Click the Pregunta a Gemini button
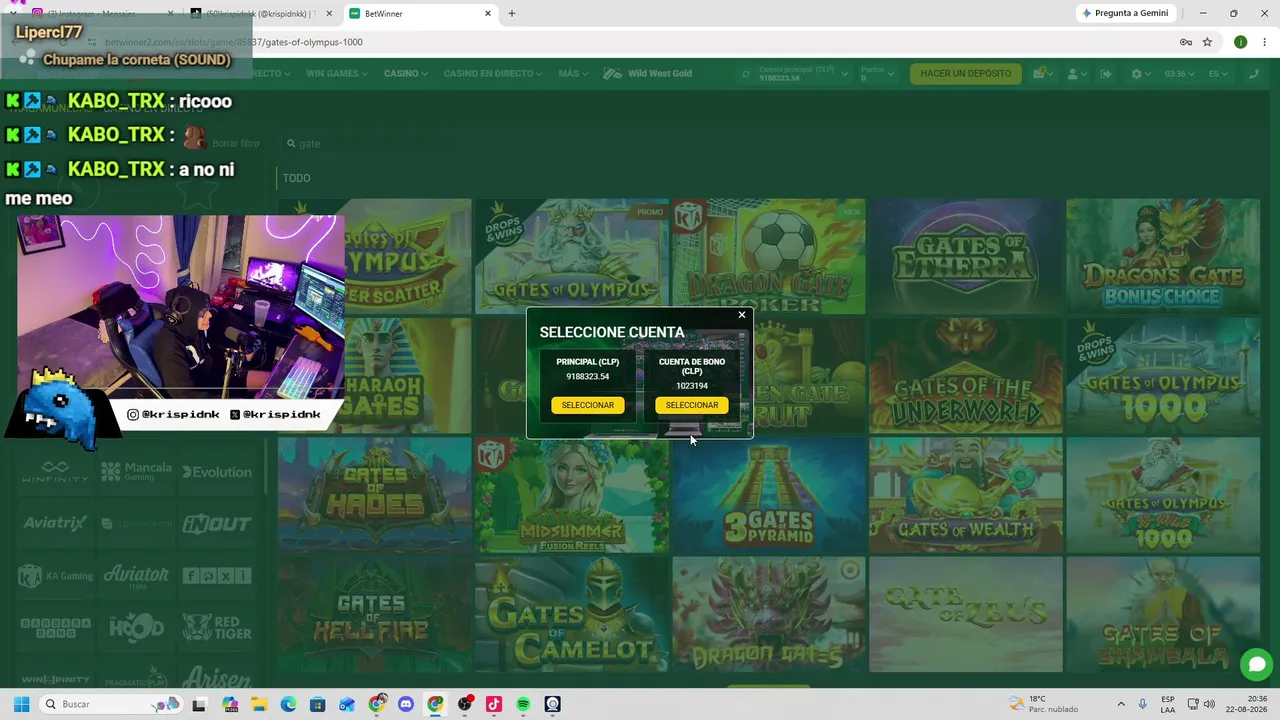 (x=1126, y=14)
